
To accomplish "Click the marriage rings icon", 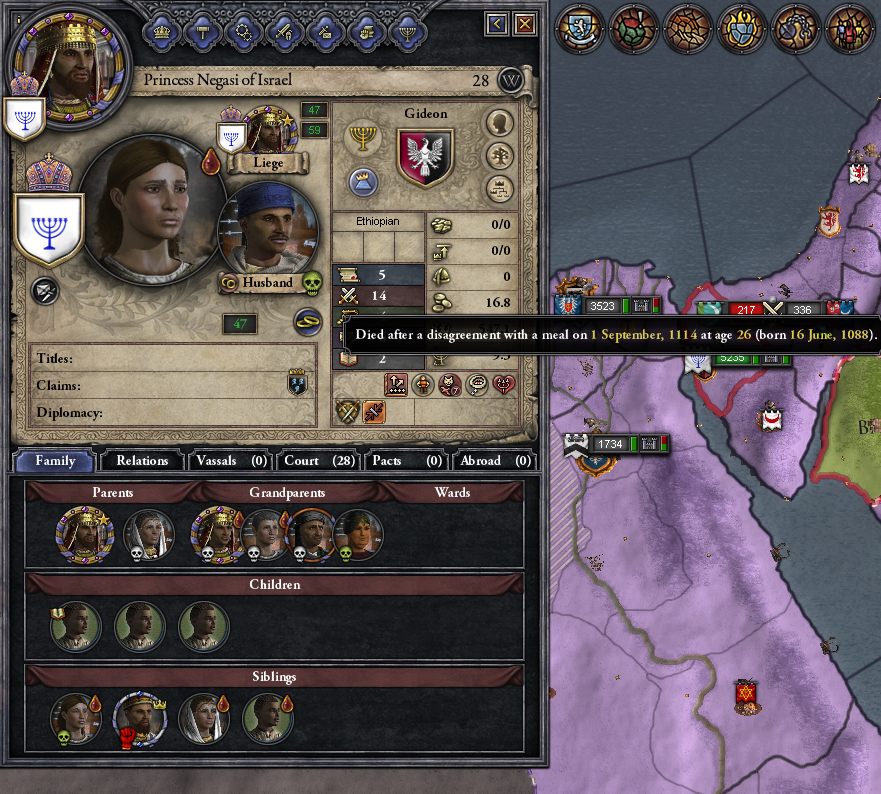I will [x=308, y=322].
